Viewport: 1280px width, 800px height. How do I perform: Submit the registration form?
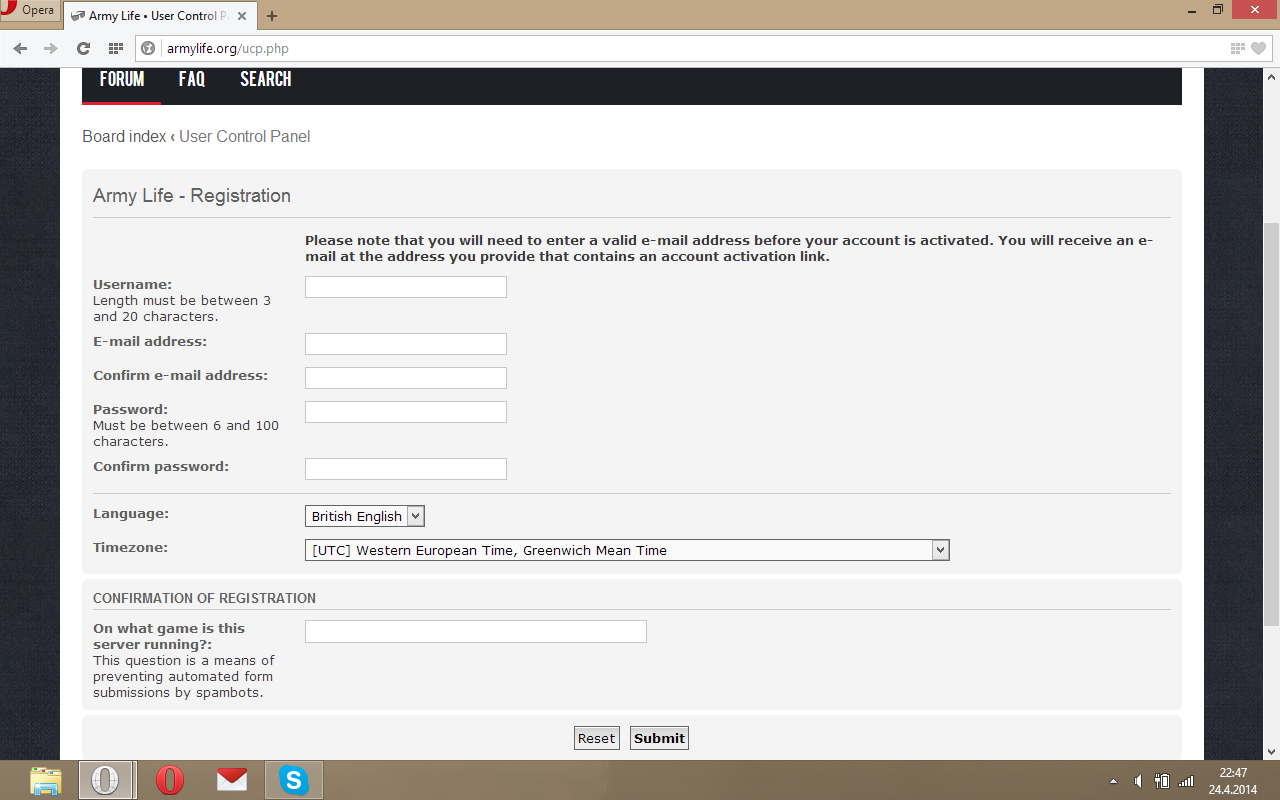click(x=658, y=737)
